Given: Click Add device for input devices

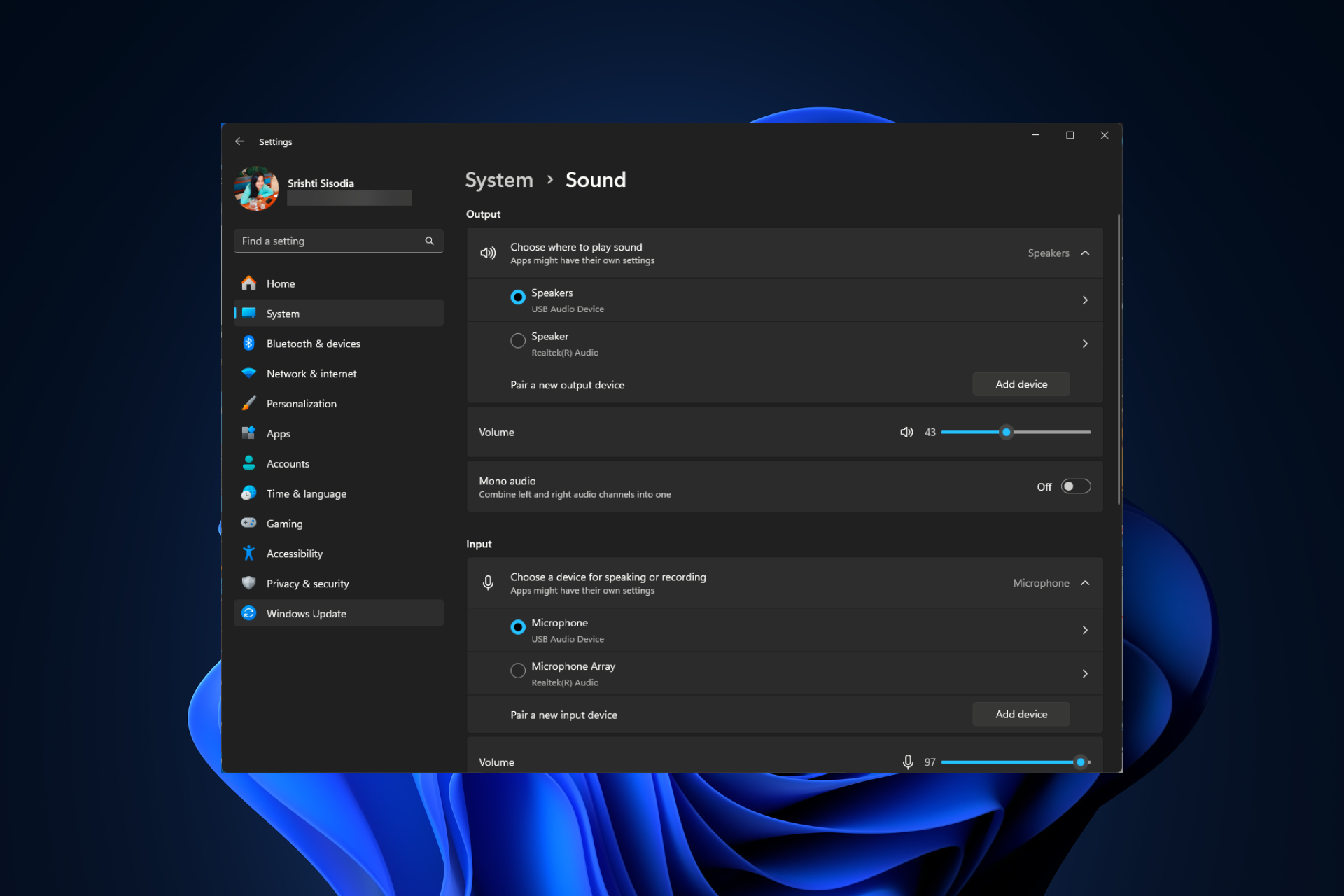Looking at the screenshot, I should click(1021, 714).
